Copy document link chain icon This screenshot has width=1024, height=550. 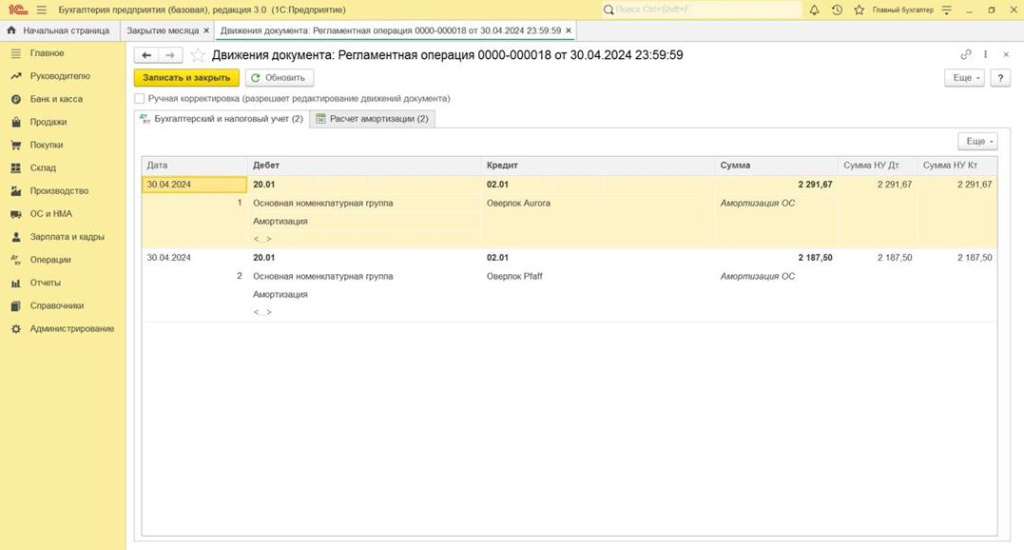point(965,55)
